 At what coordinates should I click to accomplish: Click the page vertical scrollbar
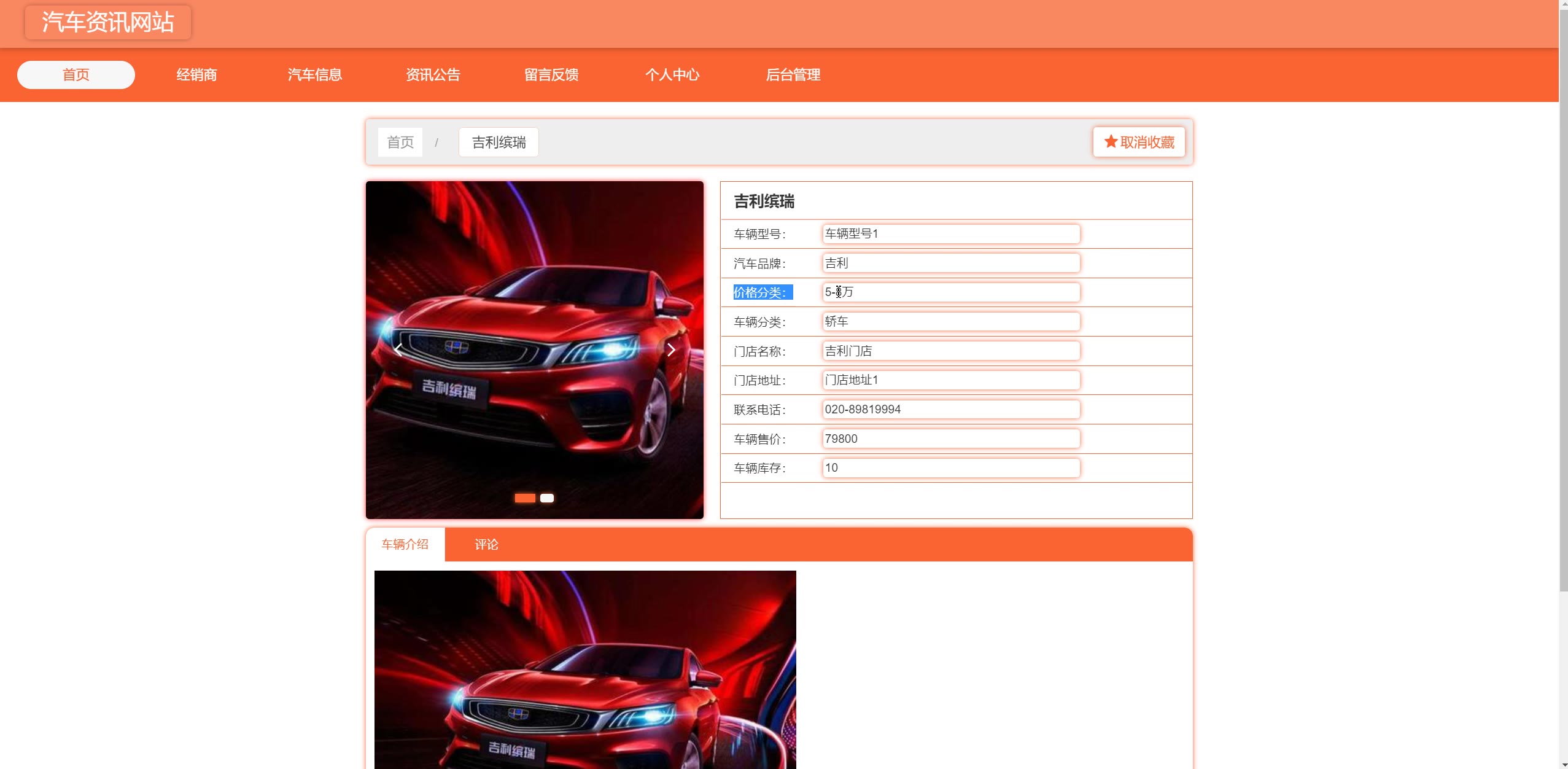1563,301
